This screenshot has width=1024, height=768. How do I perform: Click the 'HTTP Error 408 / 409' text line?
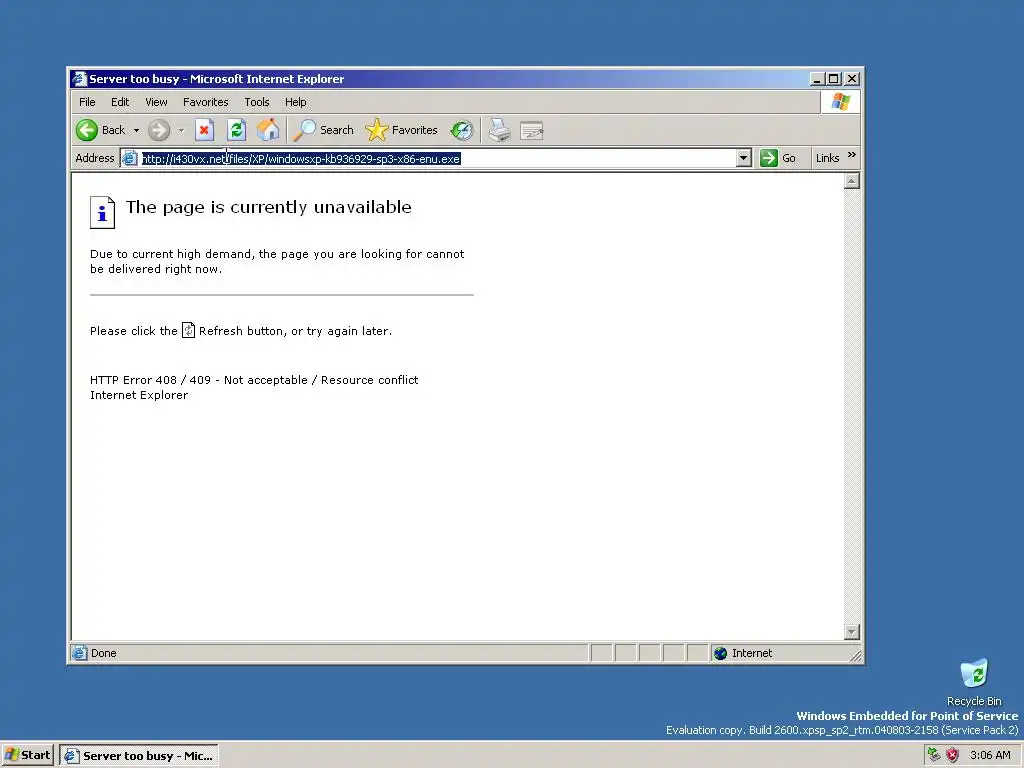point(254,380)
